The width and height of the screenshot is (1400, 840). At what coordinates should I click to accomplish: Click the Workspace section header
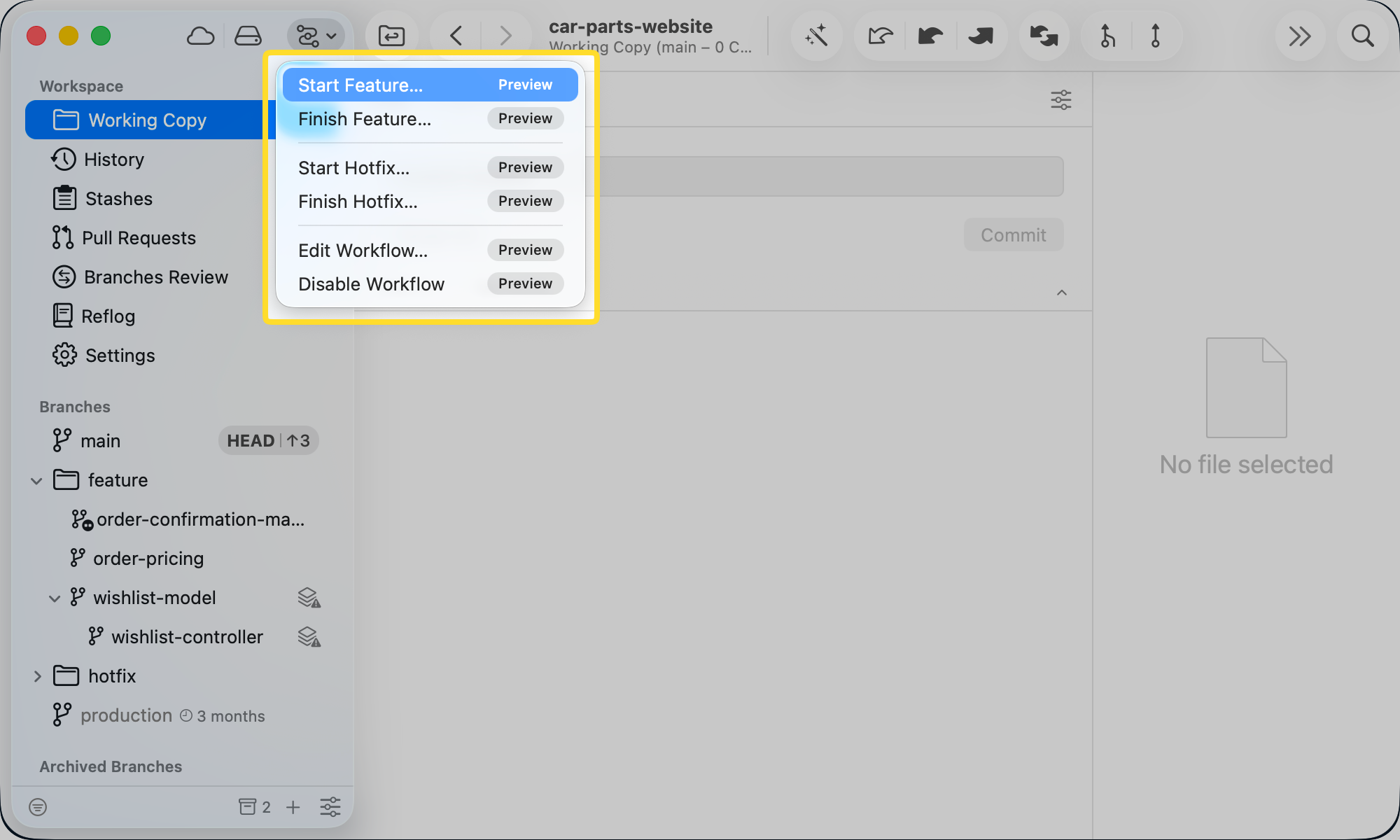pos(81,86)
